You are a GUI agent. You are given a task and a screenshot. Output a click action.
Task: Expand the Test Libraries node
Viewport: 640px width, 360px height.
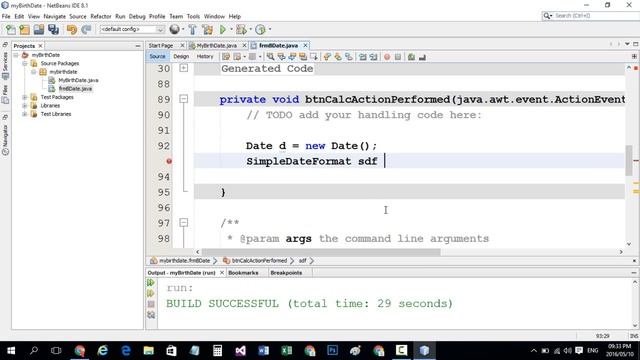(x=24, y=114)
